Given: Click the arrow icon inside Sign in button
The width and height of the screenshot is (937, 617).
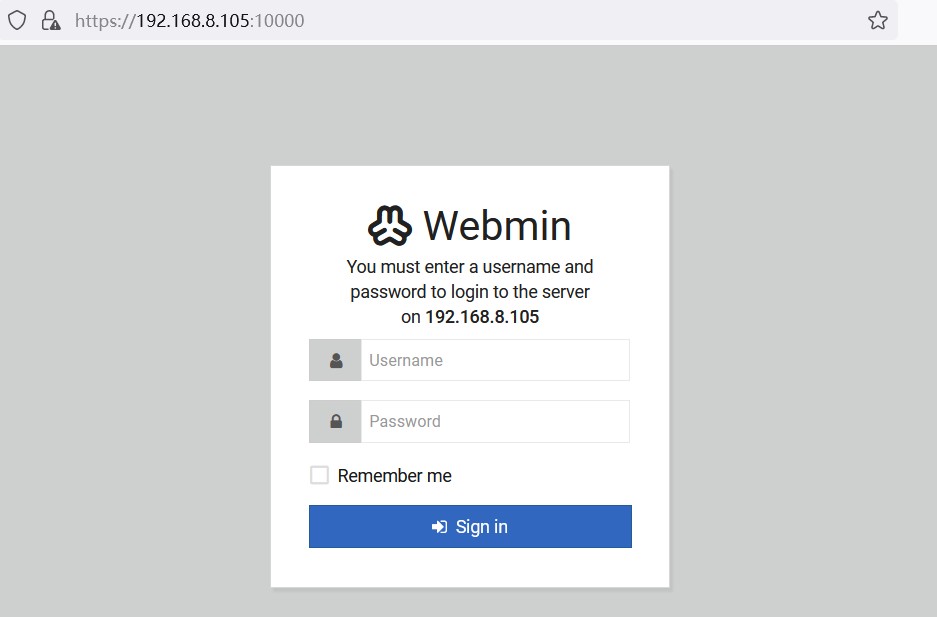Looking at the screenshot, I should pyautogui.click(x=439, y=527).
